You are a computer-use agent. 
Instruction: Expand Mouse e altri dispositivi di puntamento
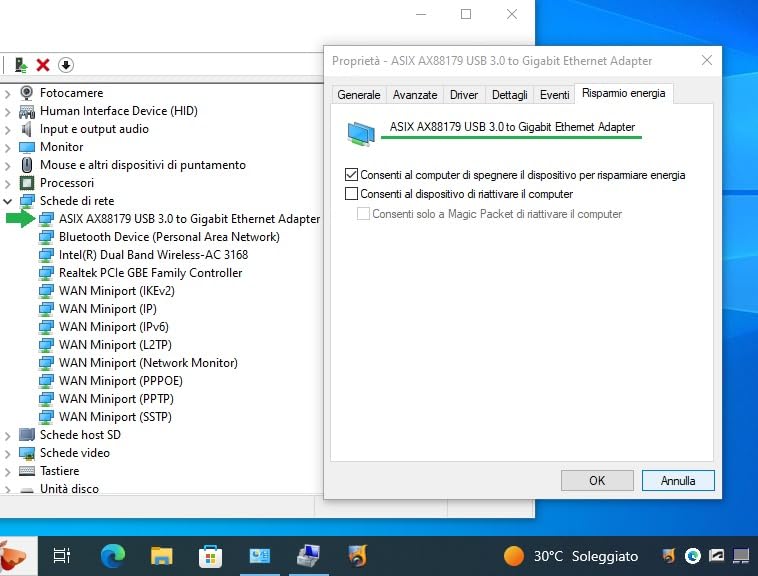[7, 166]
